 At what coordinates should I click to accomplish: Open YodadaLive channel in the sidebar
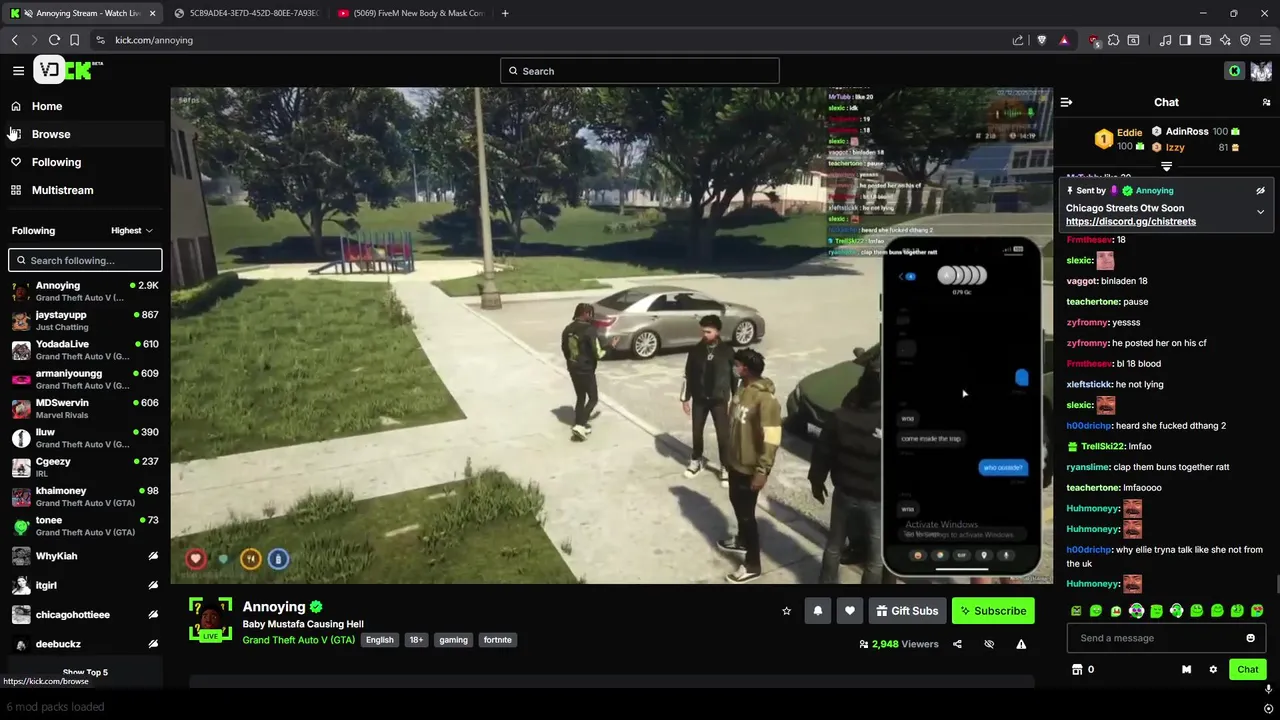85,350
